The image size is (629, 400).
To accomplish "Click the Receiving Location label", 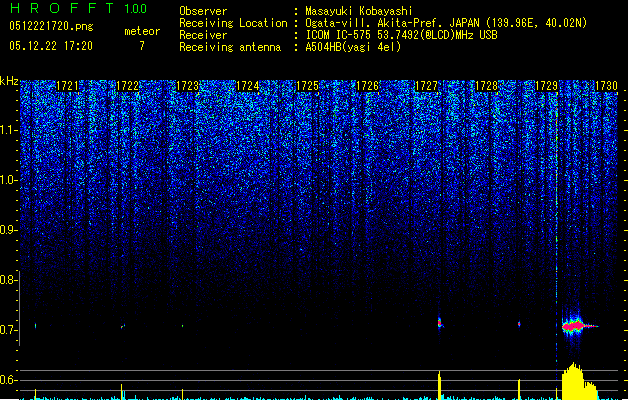I will click(233, 23).
